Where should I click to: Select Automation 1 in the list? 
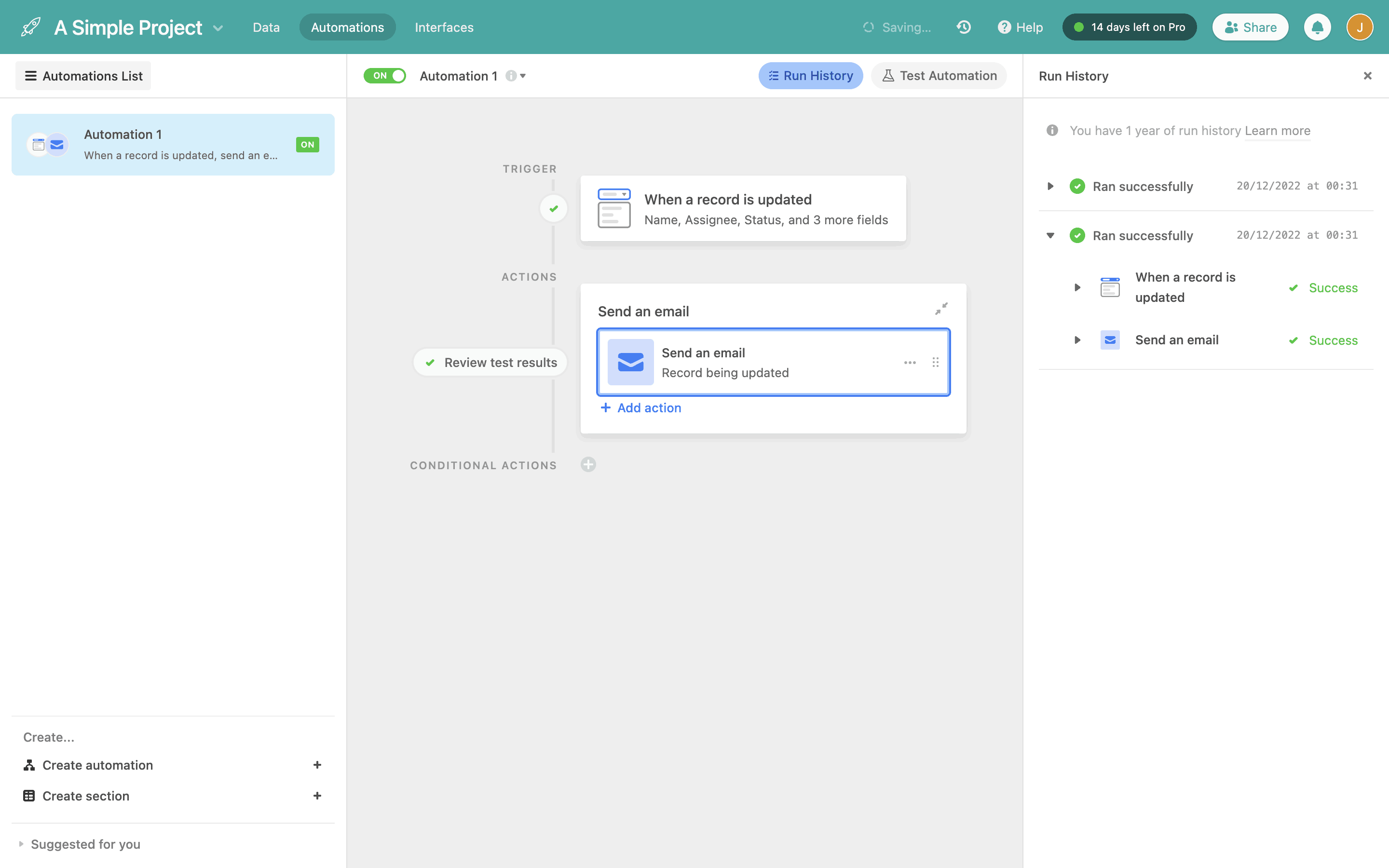[173, 145]
